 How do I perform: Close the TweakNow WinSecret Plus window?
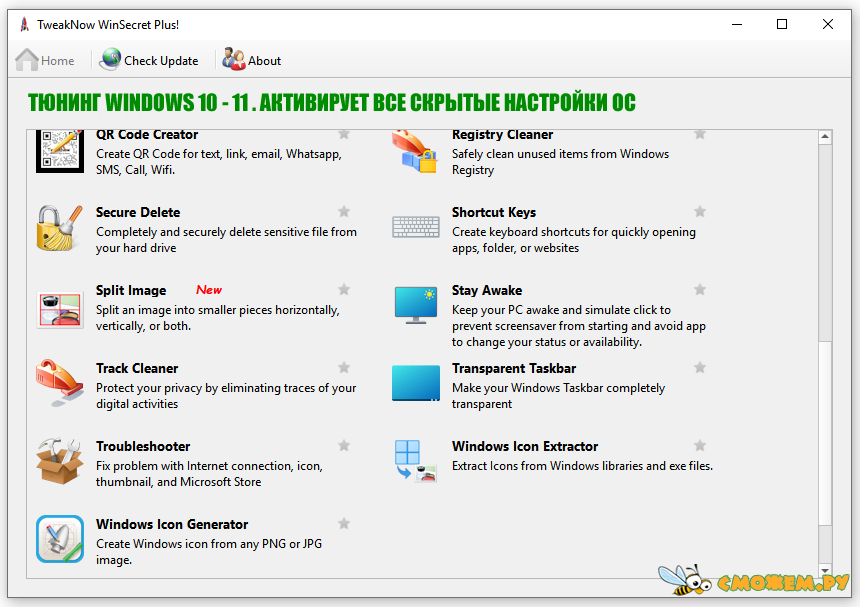pos(828,24)
